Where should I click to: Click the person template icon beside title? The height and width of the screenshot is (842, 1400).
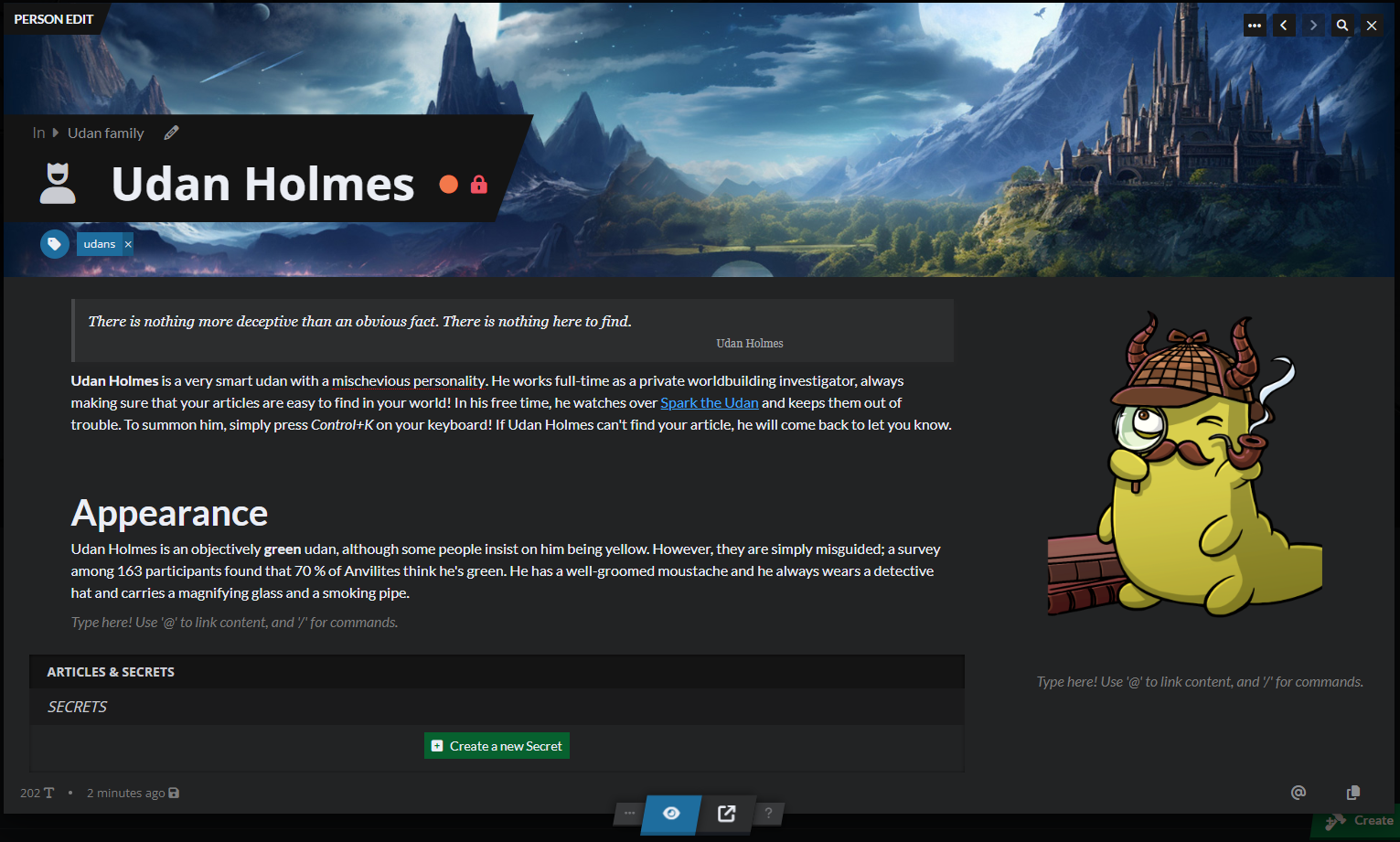pos(58,183)
